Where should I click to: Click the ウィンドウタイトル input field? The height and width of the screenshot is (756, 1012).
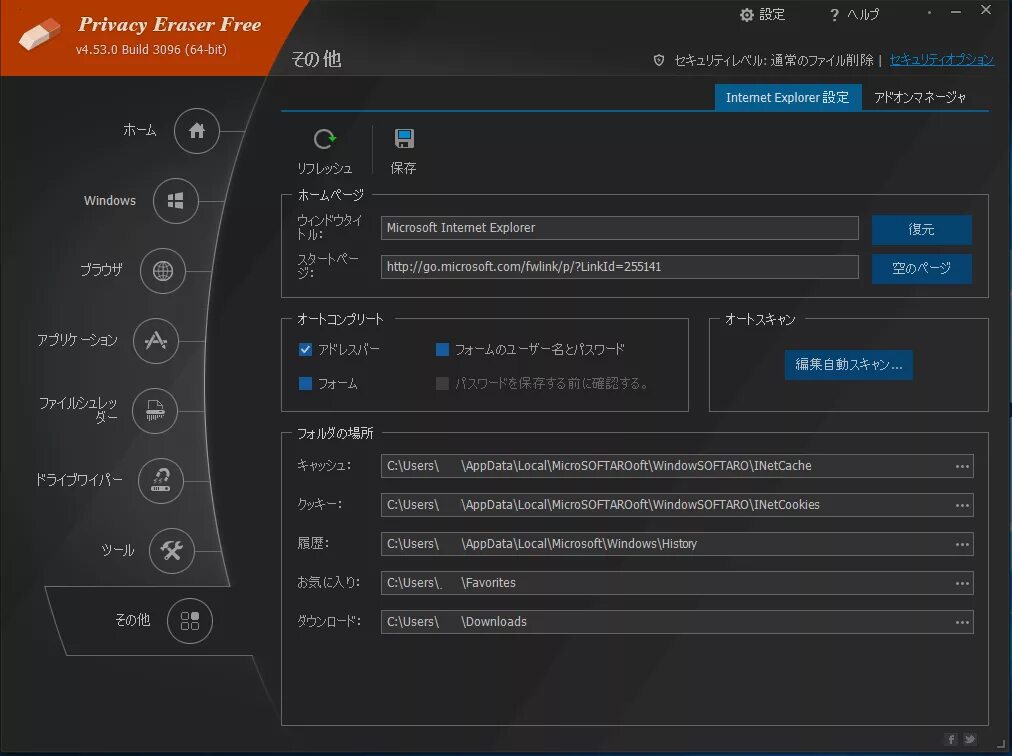point(620,228)
